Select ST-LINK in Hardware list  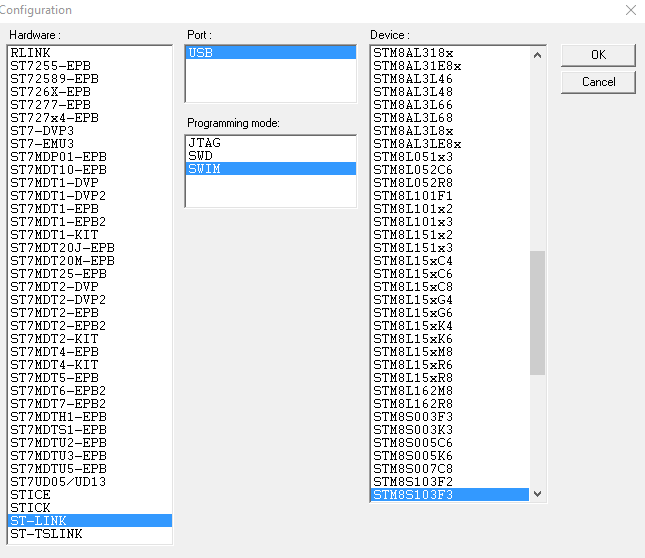[x=90, y=521]
